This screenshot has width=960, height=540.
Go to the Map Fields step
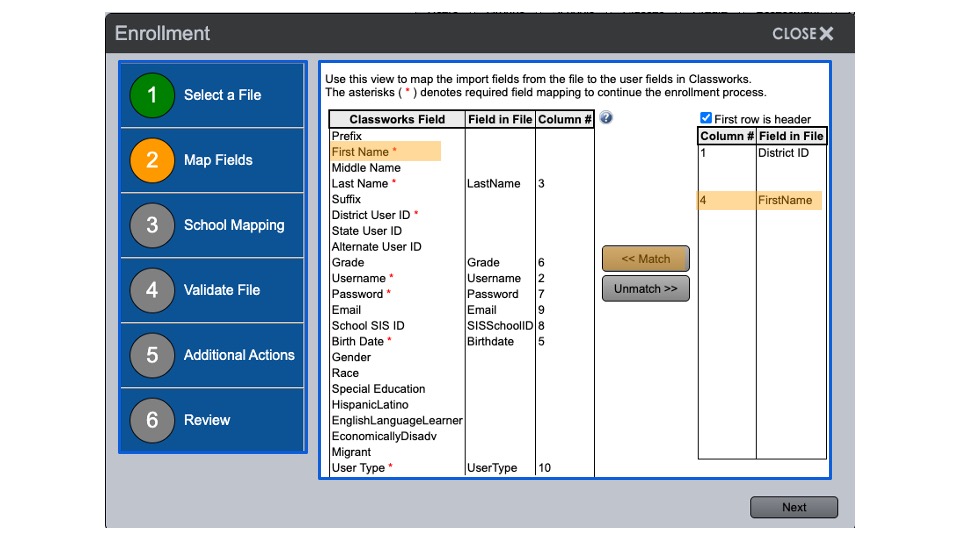tap(212, 160)
